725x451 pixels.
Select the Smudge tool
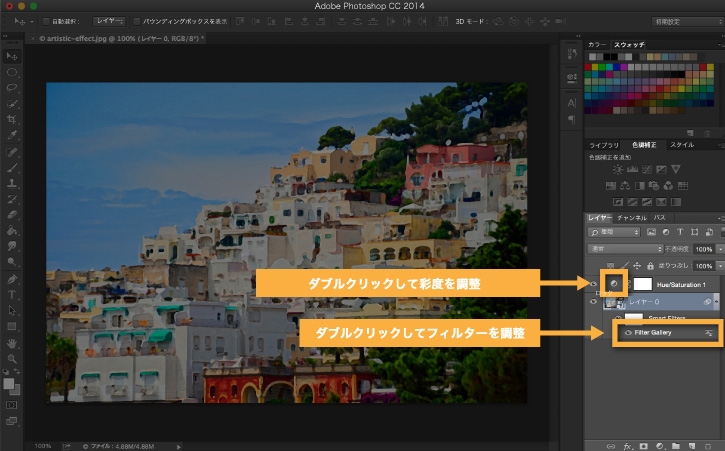click(12, 246)
